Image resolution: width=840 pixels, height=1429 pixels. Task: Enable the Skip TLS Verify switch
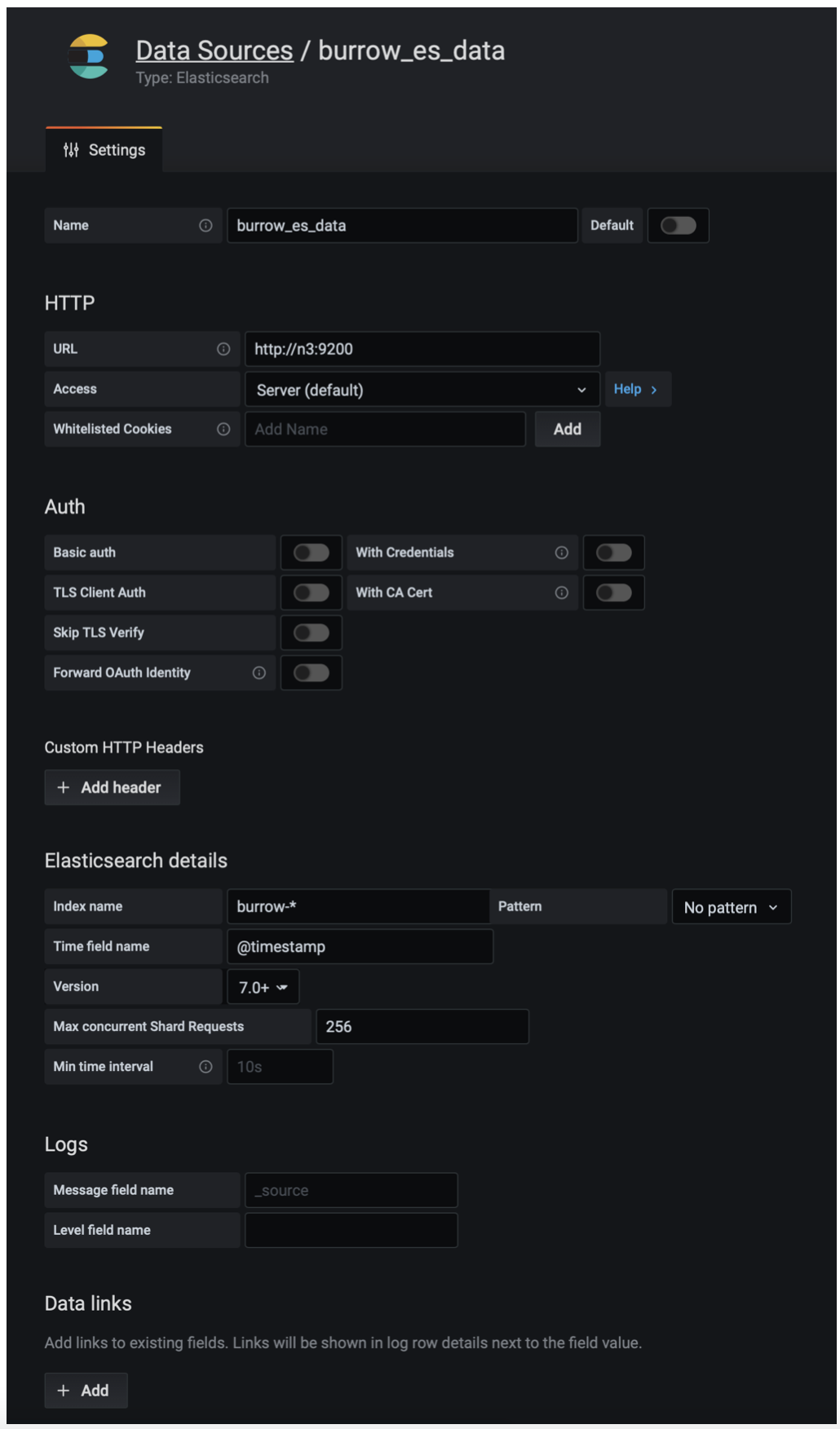coord(312,633)
